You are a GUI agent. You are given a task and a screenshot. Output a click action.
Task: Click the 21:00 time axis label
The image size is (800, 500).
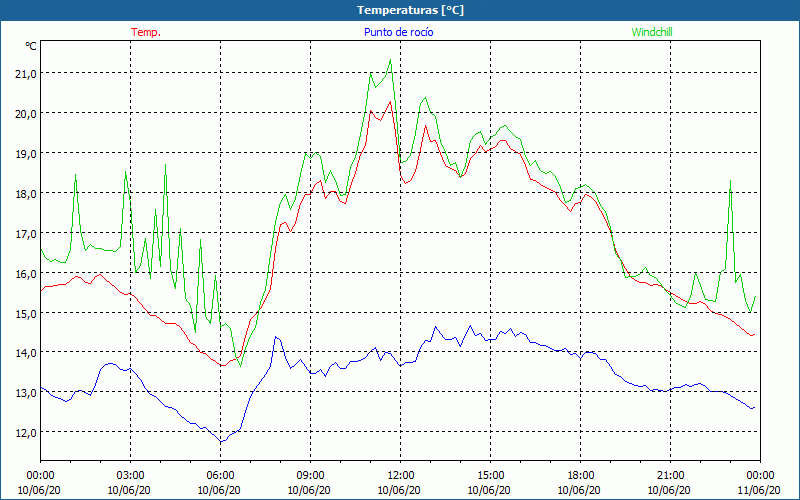coord(670,476)
